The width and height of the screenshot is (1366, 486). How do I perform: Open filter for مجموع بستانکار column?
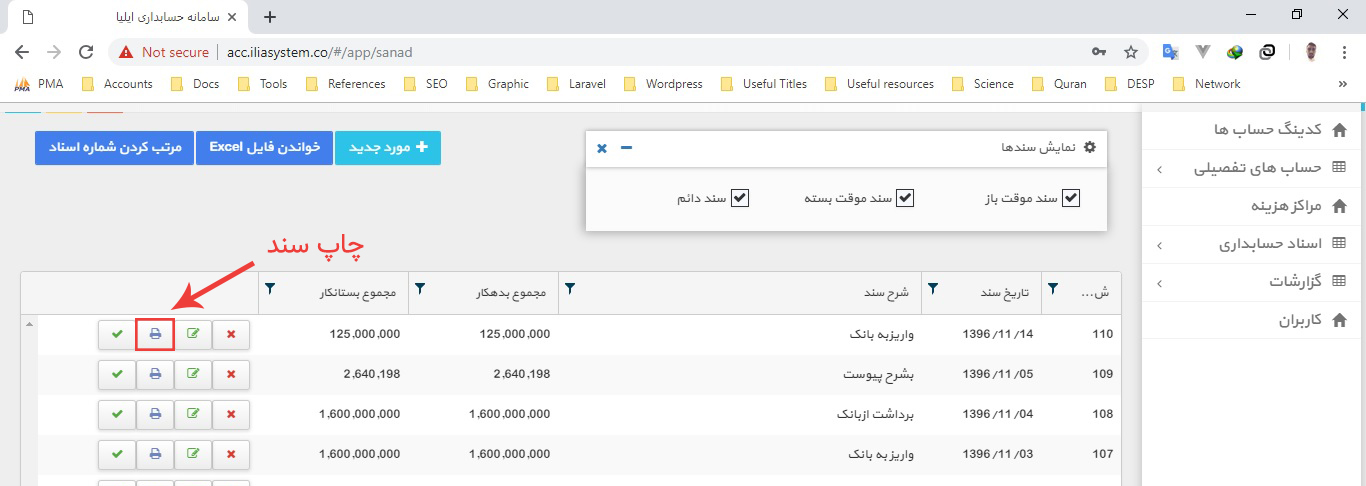pyautogui.click(x=271, y=289)
